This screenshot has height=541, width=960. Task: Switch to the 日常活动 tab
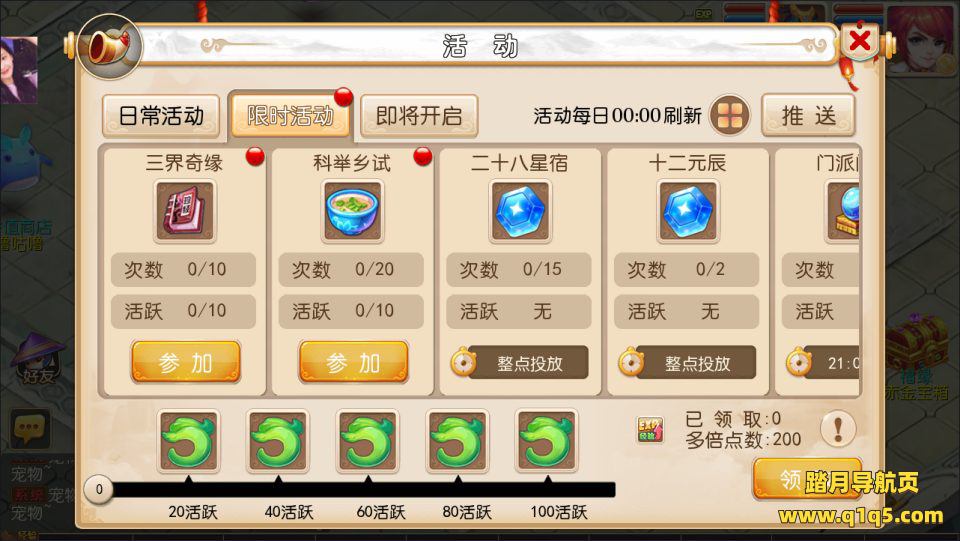pyautogui.click(x=161, y=116)
